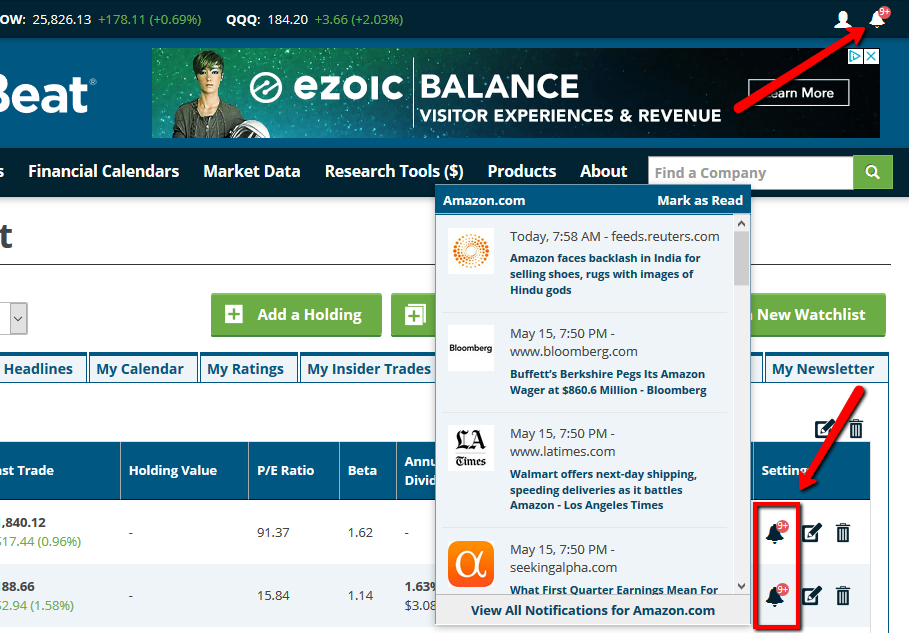Click Learn More on the Ezoic ad
The image size is (909, 633).
[799, 93]
